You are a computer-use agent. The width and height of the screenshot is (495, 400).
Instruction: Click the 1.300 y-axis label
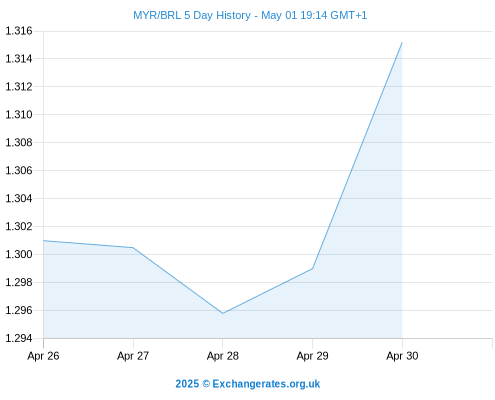[19, 254]
